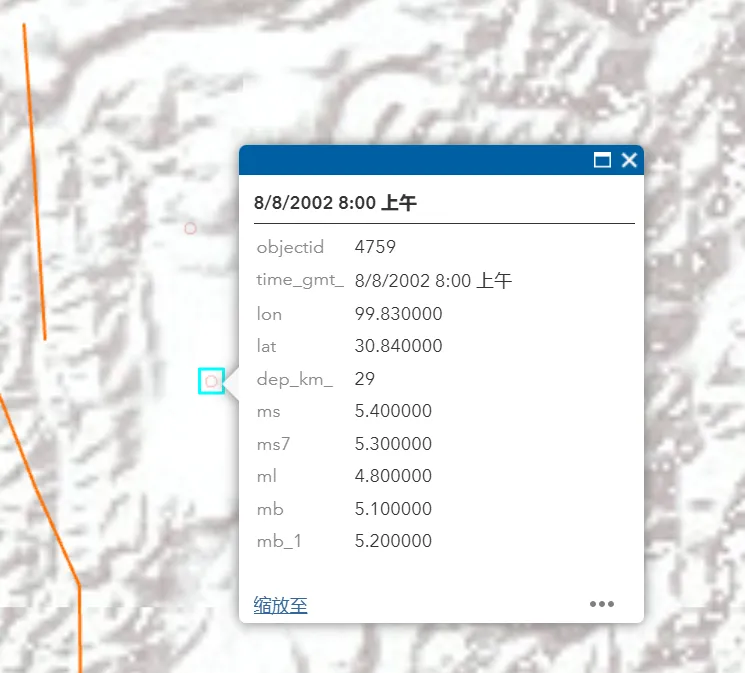This screenshot has height=673, width=745.
Task: Click the ml value 4.800000
Action: [393, 476]
